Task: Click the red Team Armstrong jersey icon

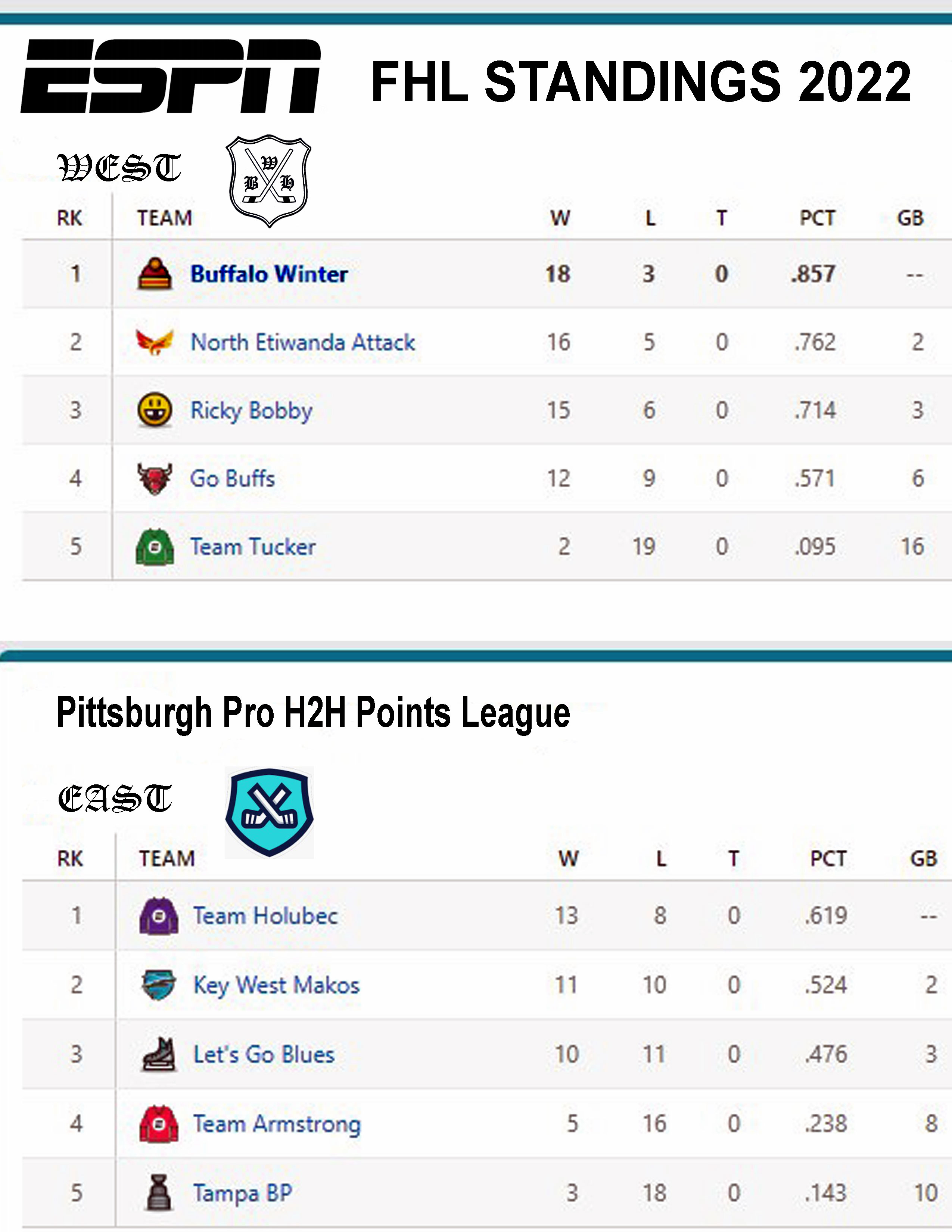Action: (159, 1124)
